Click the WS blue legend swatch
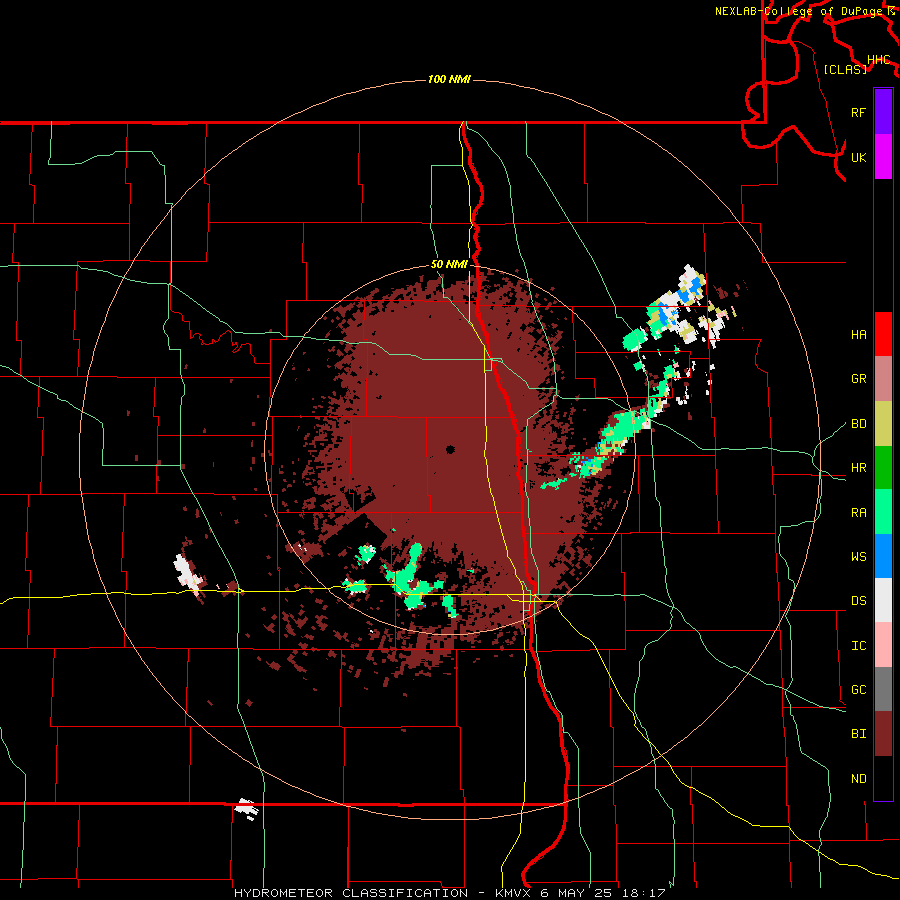The image size is (900, 900). click(x=883, y=556)
